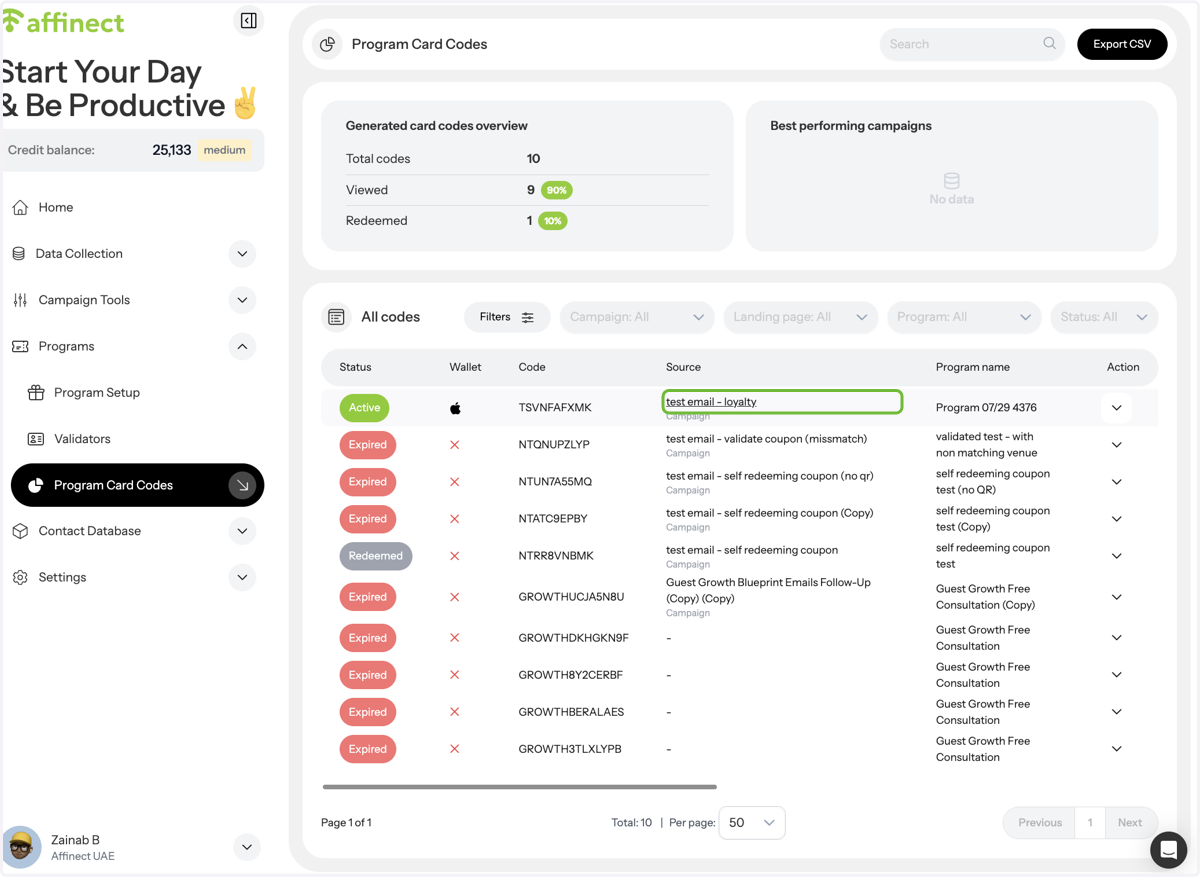The image size is (1200, 877).
Task: Click the Previous page button
Action: [x=1039, y=823]
